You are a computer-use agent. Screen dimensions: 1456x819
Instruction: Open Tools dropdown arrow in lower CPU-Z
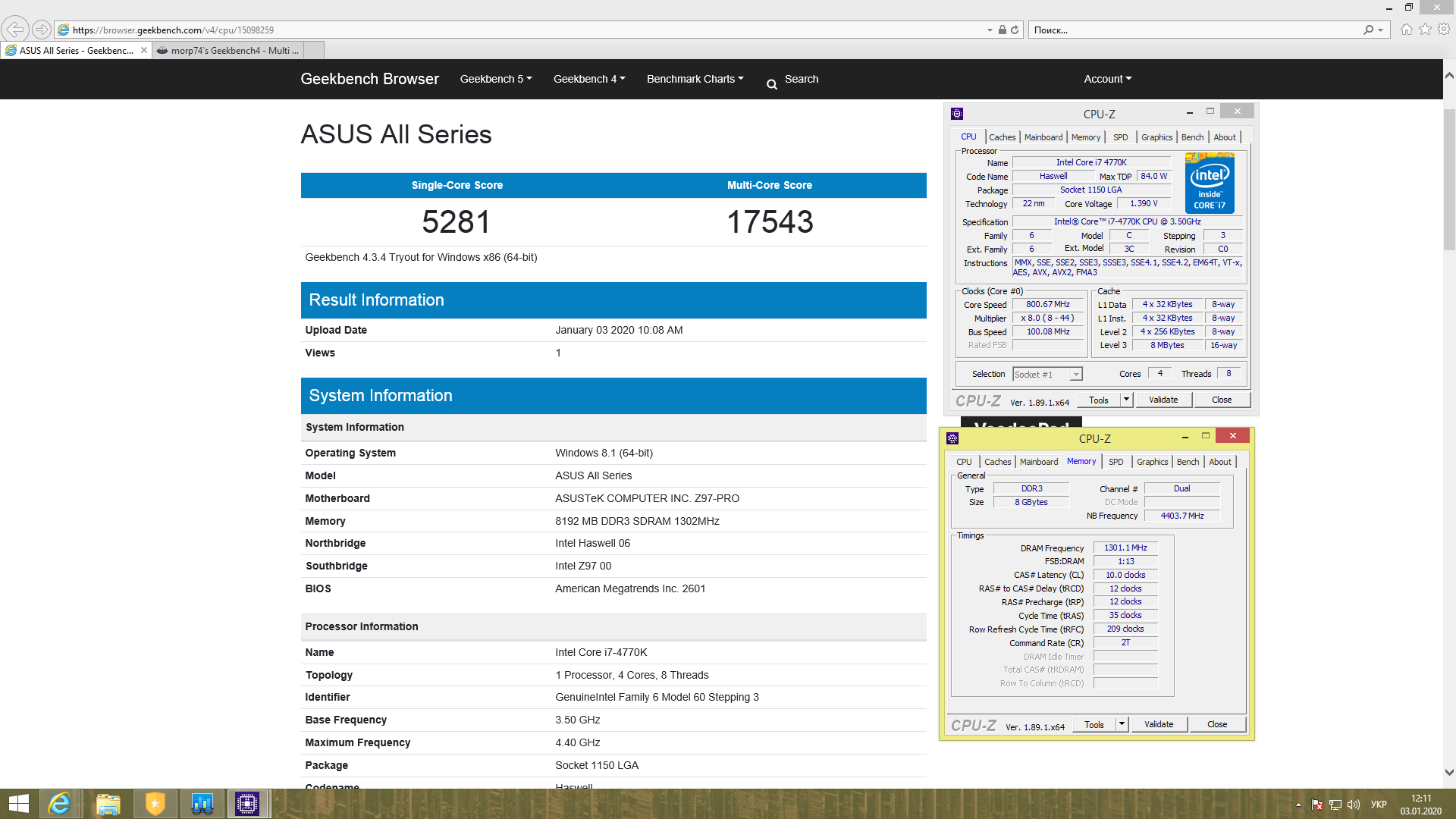point(1122,724)
